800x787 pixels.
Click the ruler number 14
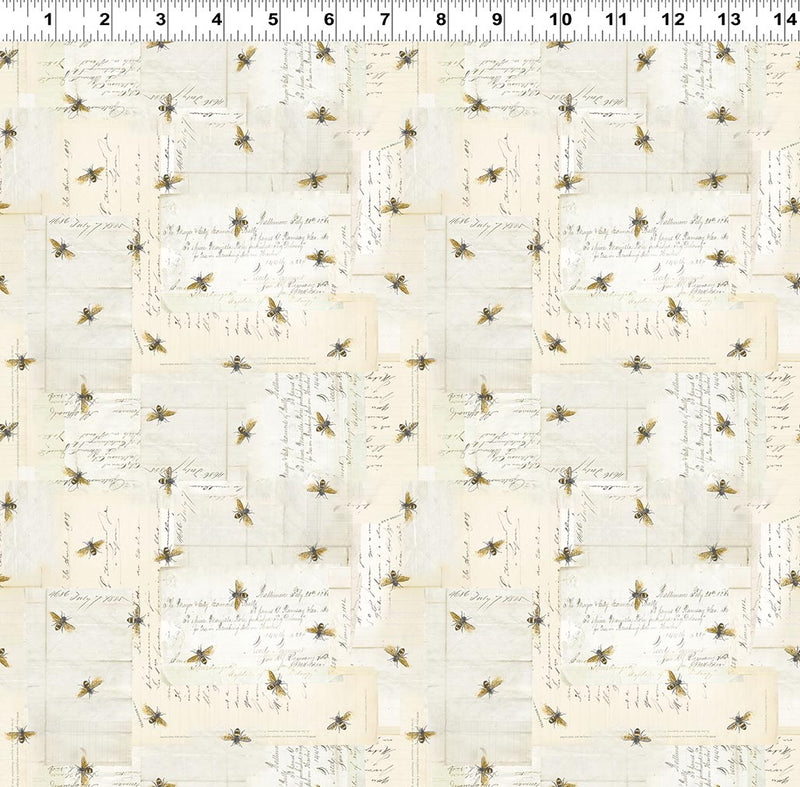click(784, 20)
